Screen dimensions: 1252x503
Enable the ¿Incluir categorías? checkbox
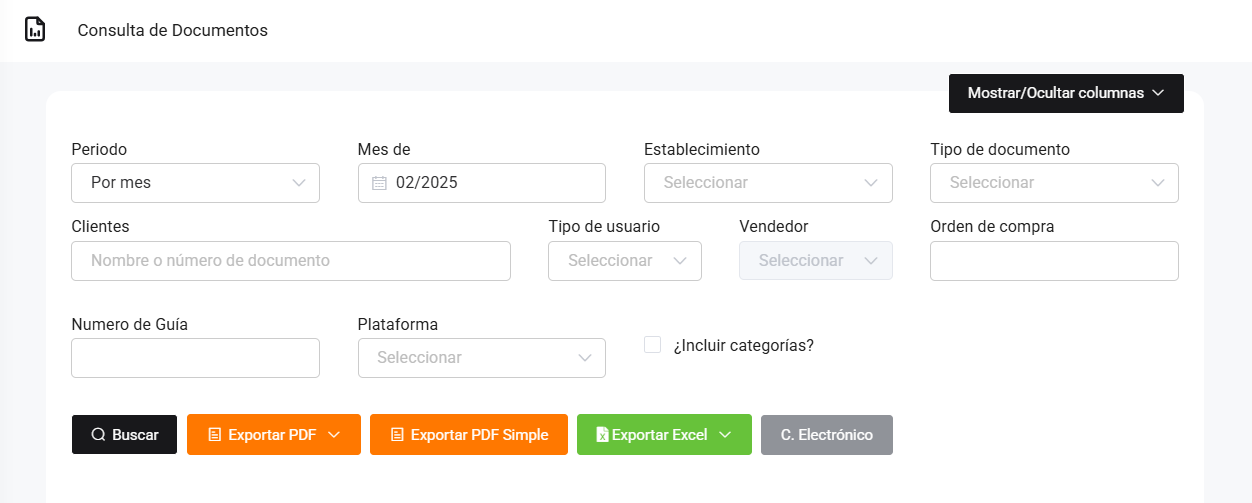[x=653, y=345]
